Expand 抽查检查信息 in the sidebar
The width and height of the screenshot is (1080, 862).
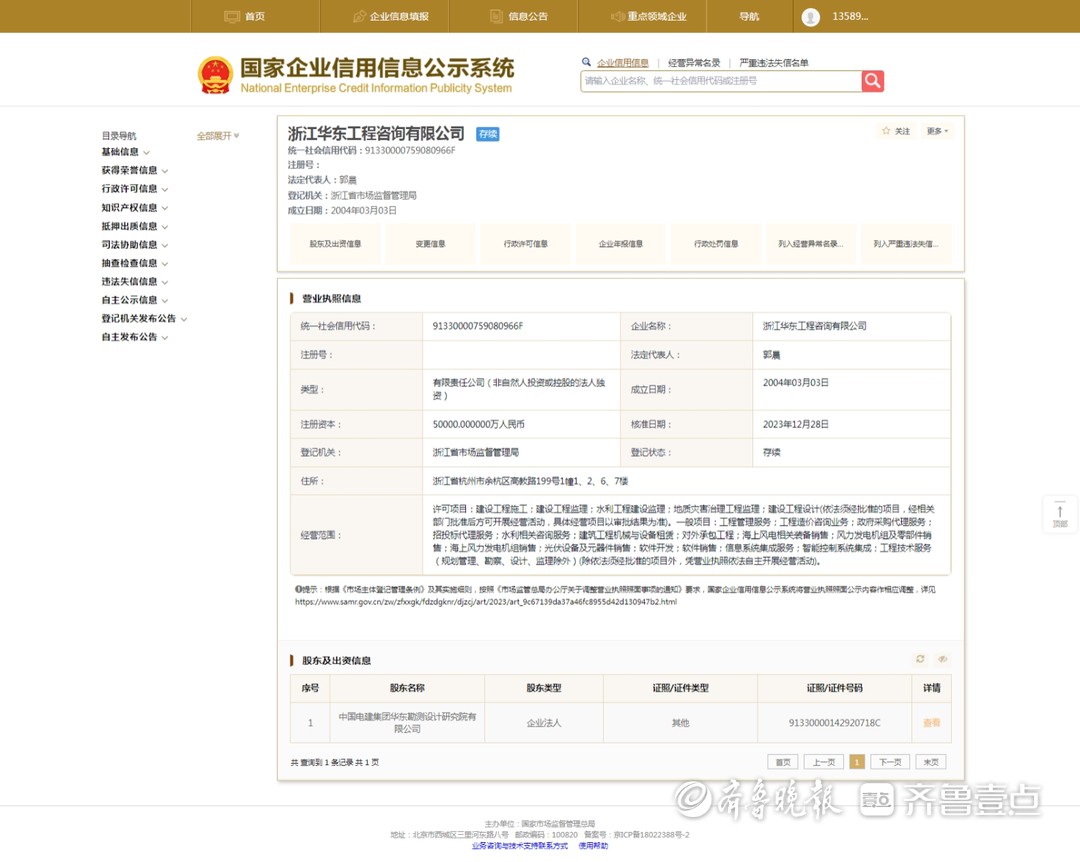click(134, 263)
